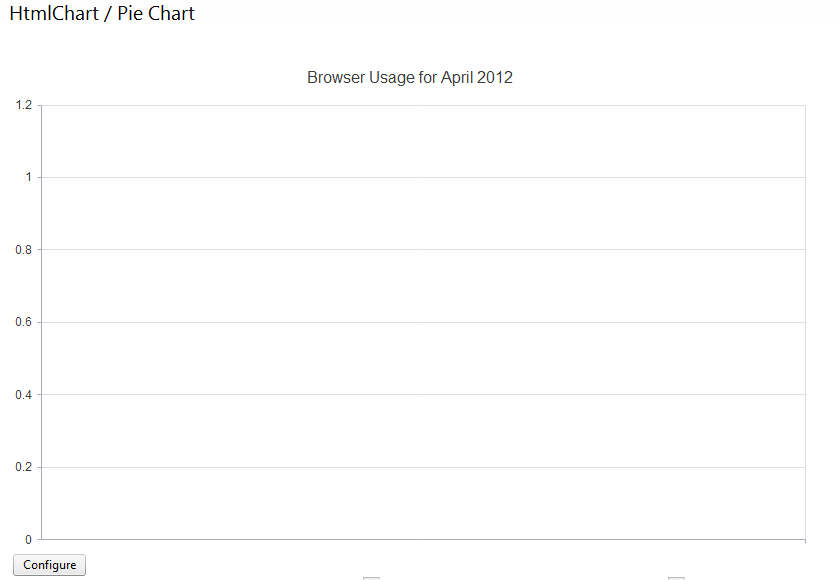Click the horizontal gridline at value 0.8
839x580 pixels.
click(423, 250)
